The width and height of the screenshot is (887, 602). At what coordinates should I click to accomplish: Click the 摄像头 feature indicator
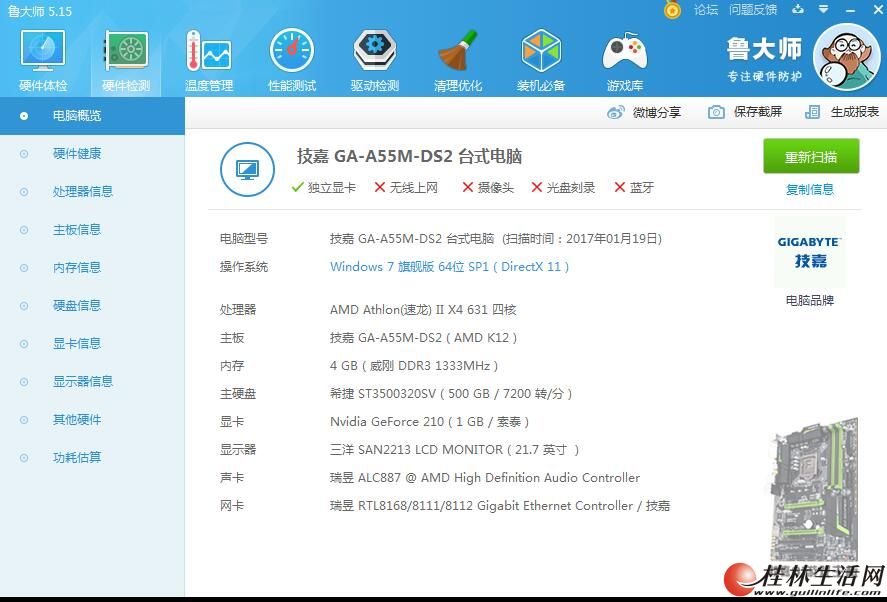tap(488, 187)
